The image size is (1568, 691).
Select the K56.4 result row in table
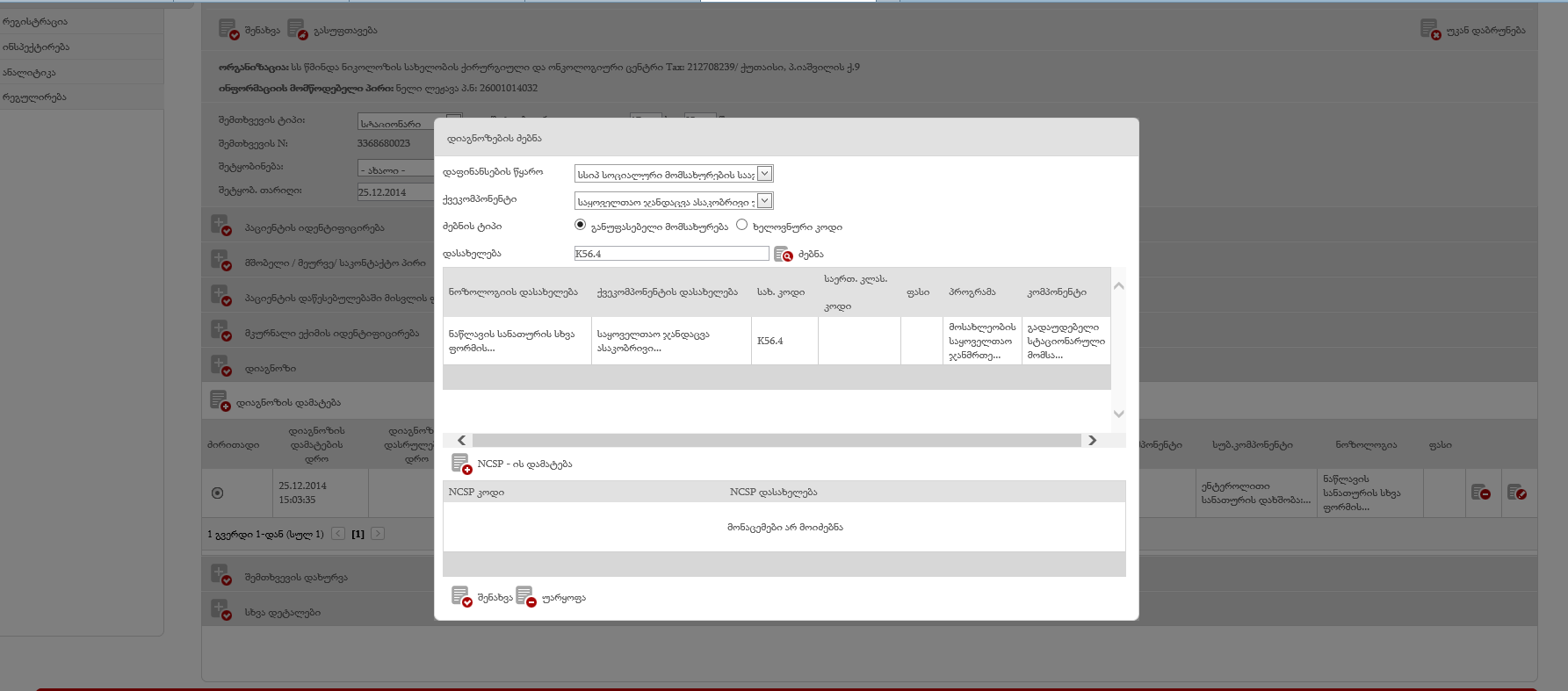point(770,341)
